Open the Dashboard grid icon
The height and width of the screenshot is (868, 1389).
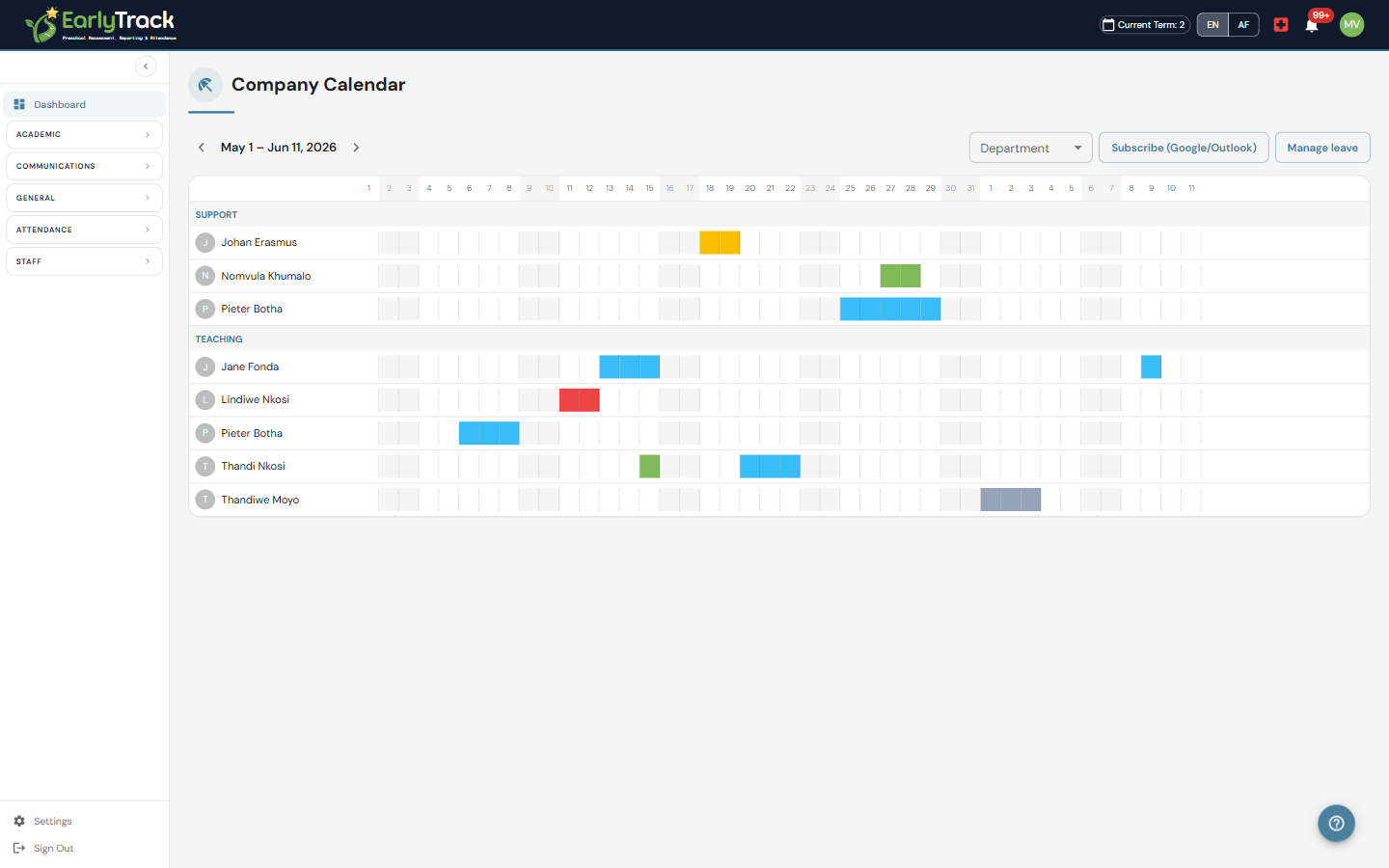pos(19,104)
